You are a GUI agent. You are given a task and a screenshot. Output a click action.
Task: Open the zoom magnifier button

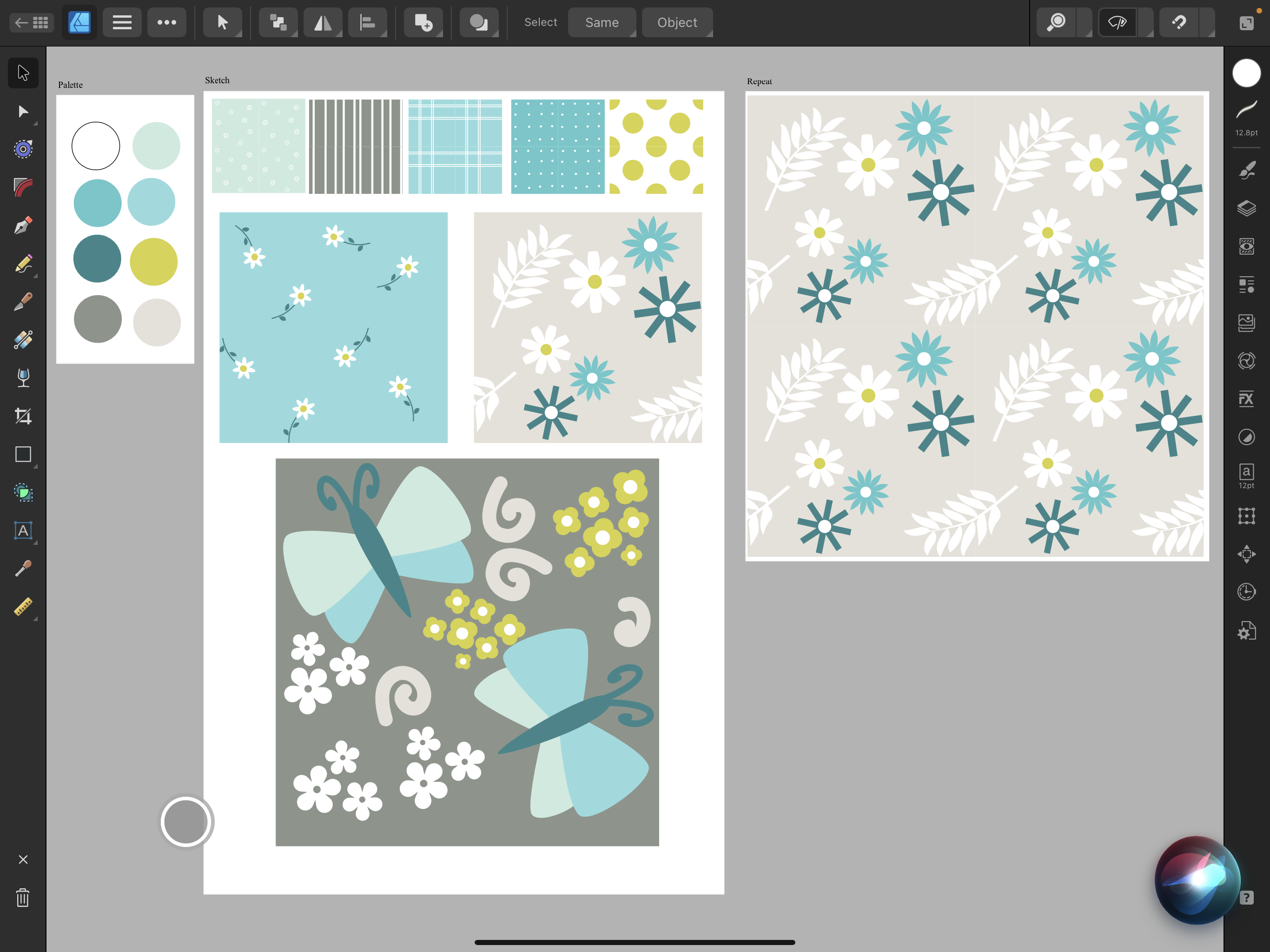click(1056, 22)
